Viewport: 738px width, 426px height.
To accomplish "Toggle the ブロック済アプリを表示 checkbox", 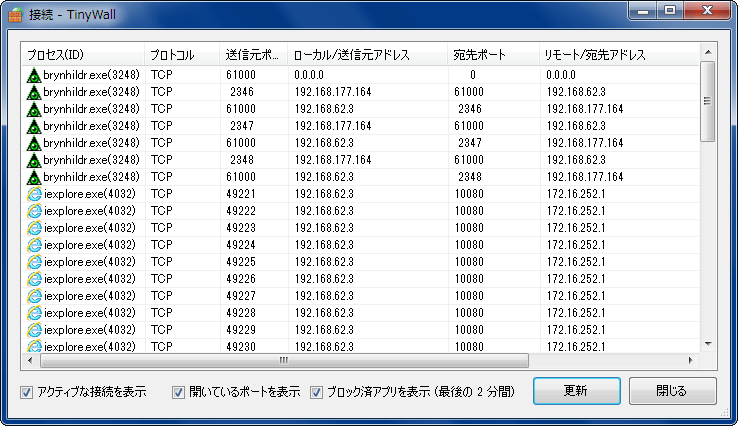I will [316, 392].
